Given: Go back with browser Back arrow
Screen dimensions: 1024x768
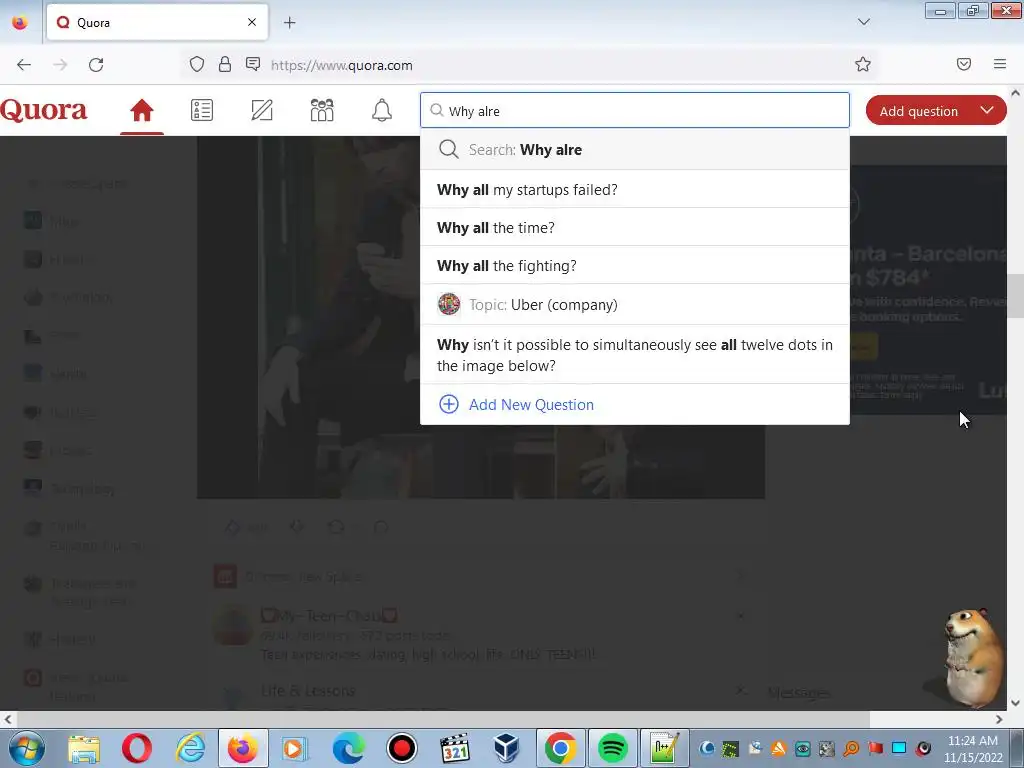Looking at the screenshot, I should 24,65.
